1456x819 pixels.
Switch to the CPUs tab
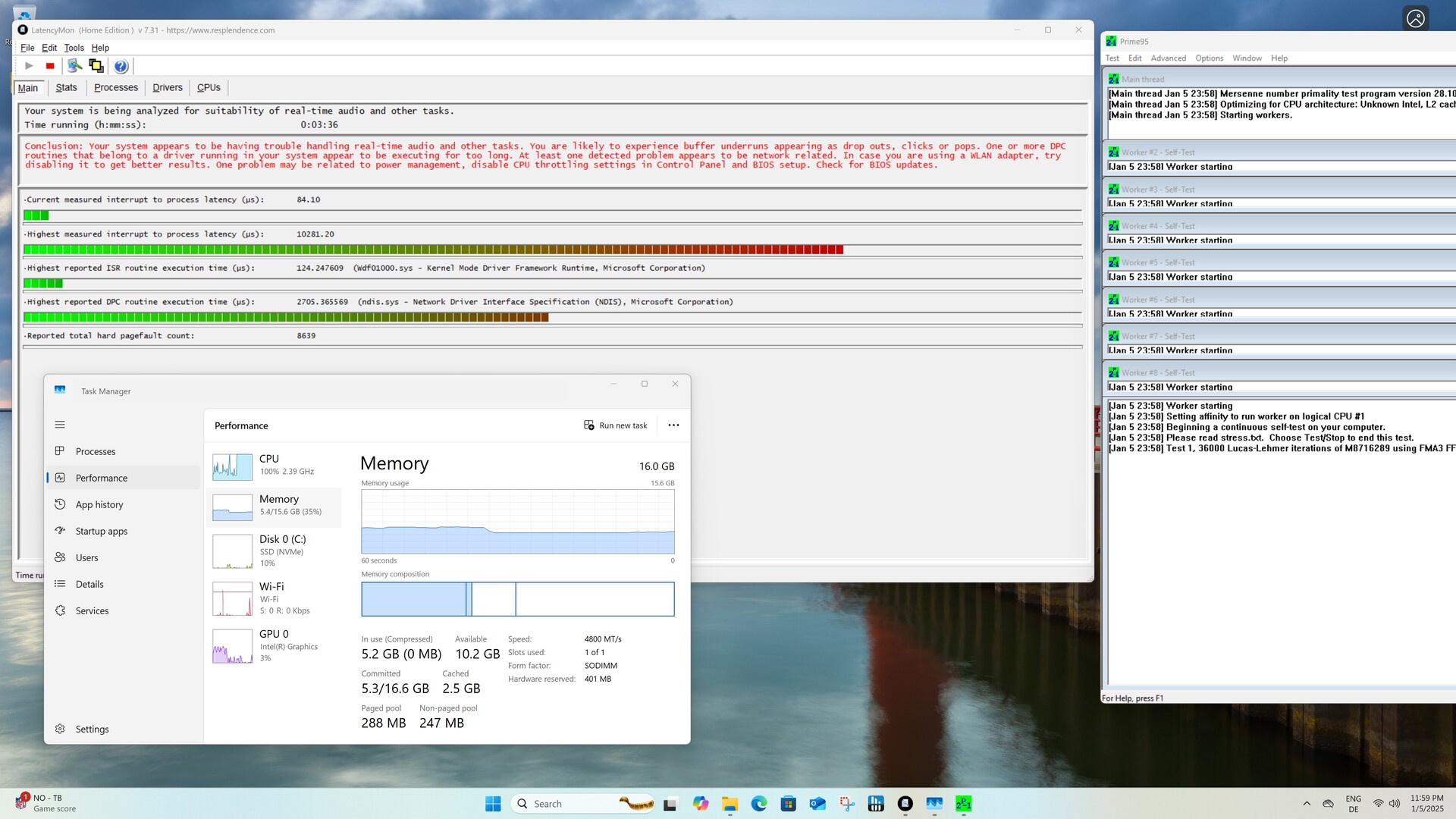tap(209, 87)
